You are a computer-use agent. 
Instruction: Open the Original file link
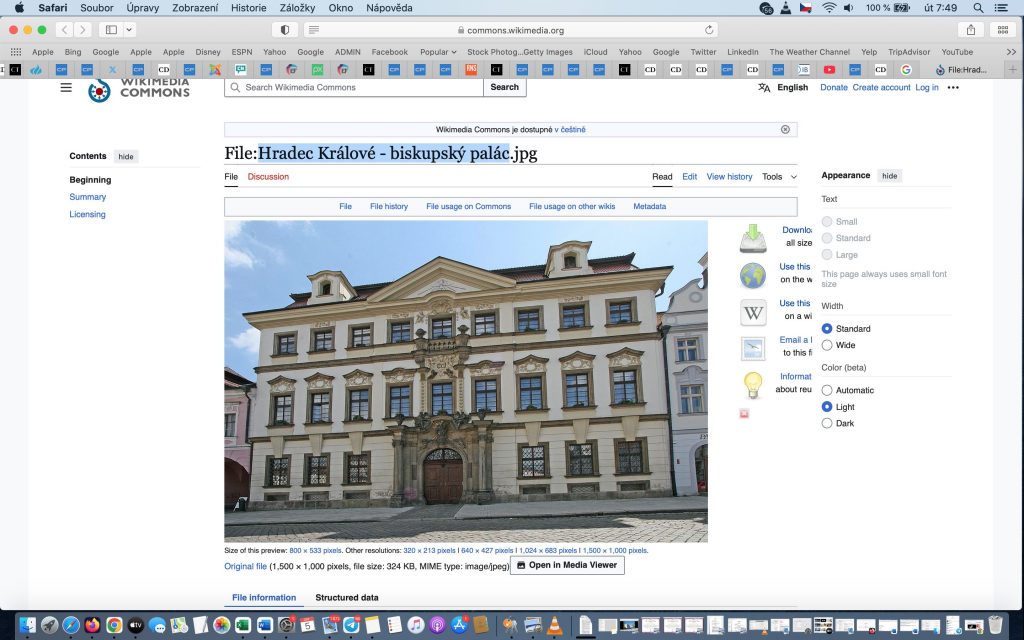click(245, 566)
